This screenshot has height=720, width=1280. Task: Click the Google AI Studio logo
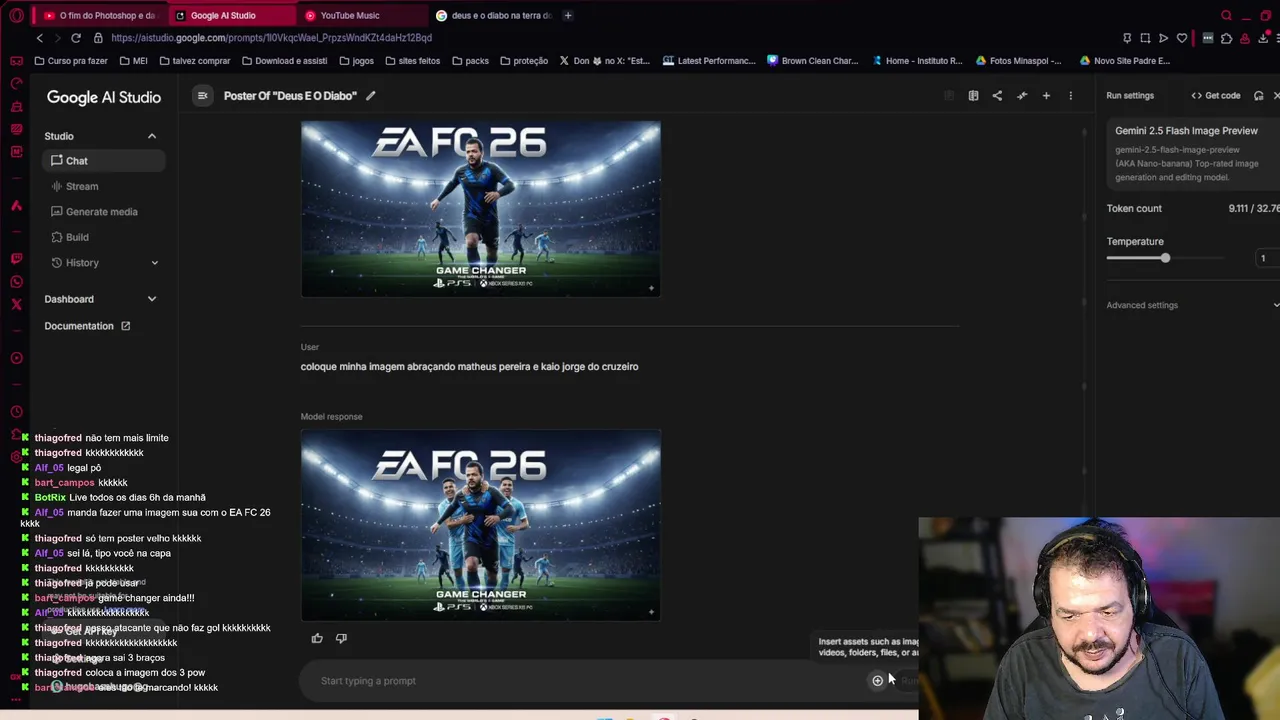click(x=103, y=97)
